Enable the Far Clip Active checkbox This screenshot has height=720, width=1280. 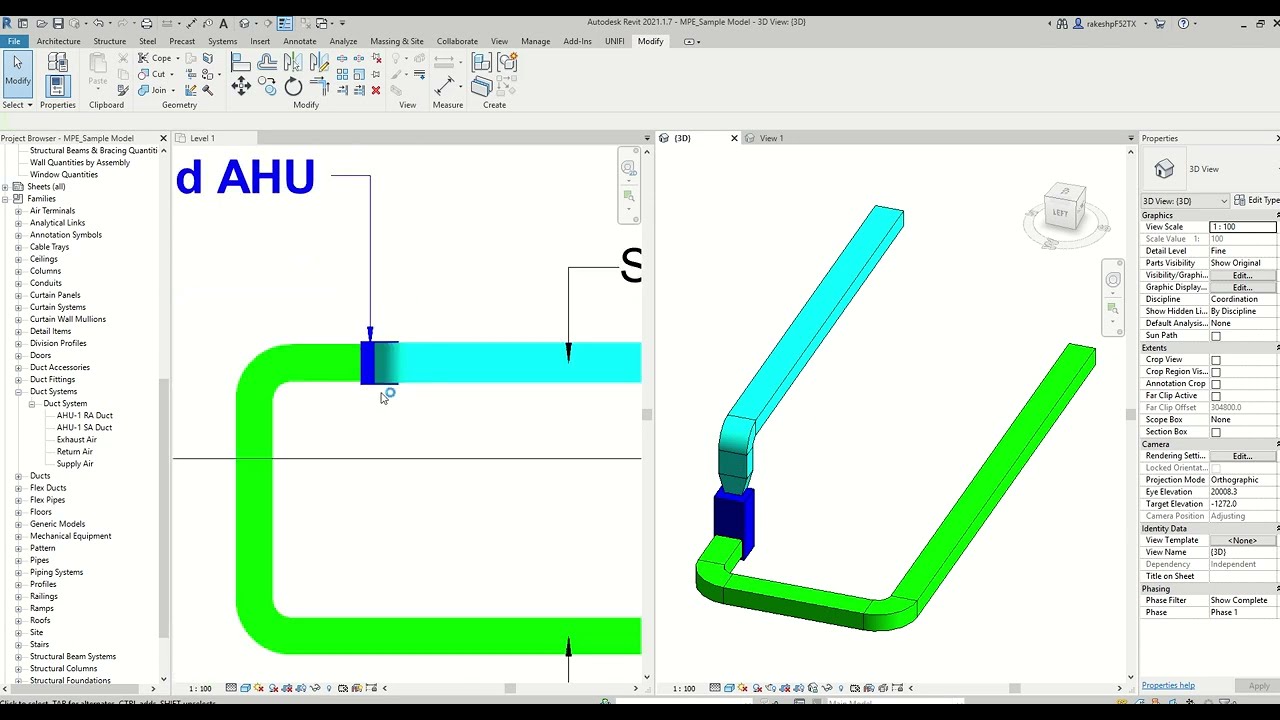[x=1216, y=396]
